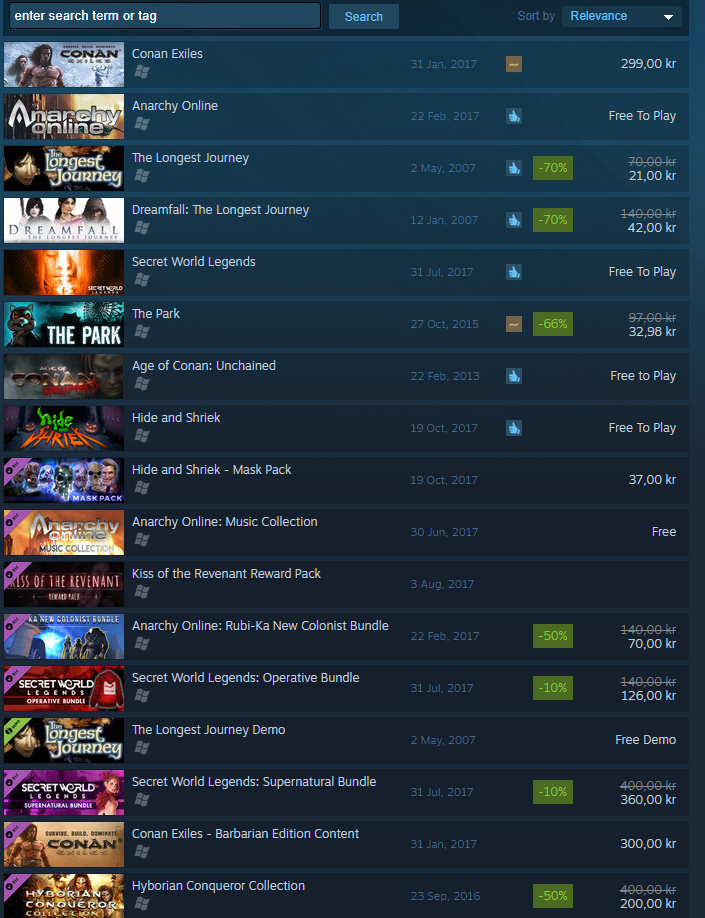The height and width of the screenshot is (918, 705).
Task: Open The Park capsule image
Action: click(x=64, y=324)
